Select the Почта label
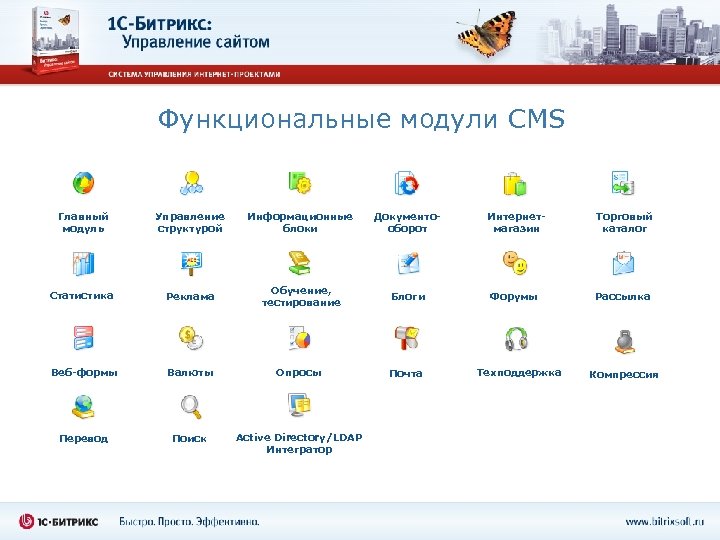This screenshot has height=540, width=720. click(x=406, y=373)
